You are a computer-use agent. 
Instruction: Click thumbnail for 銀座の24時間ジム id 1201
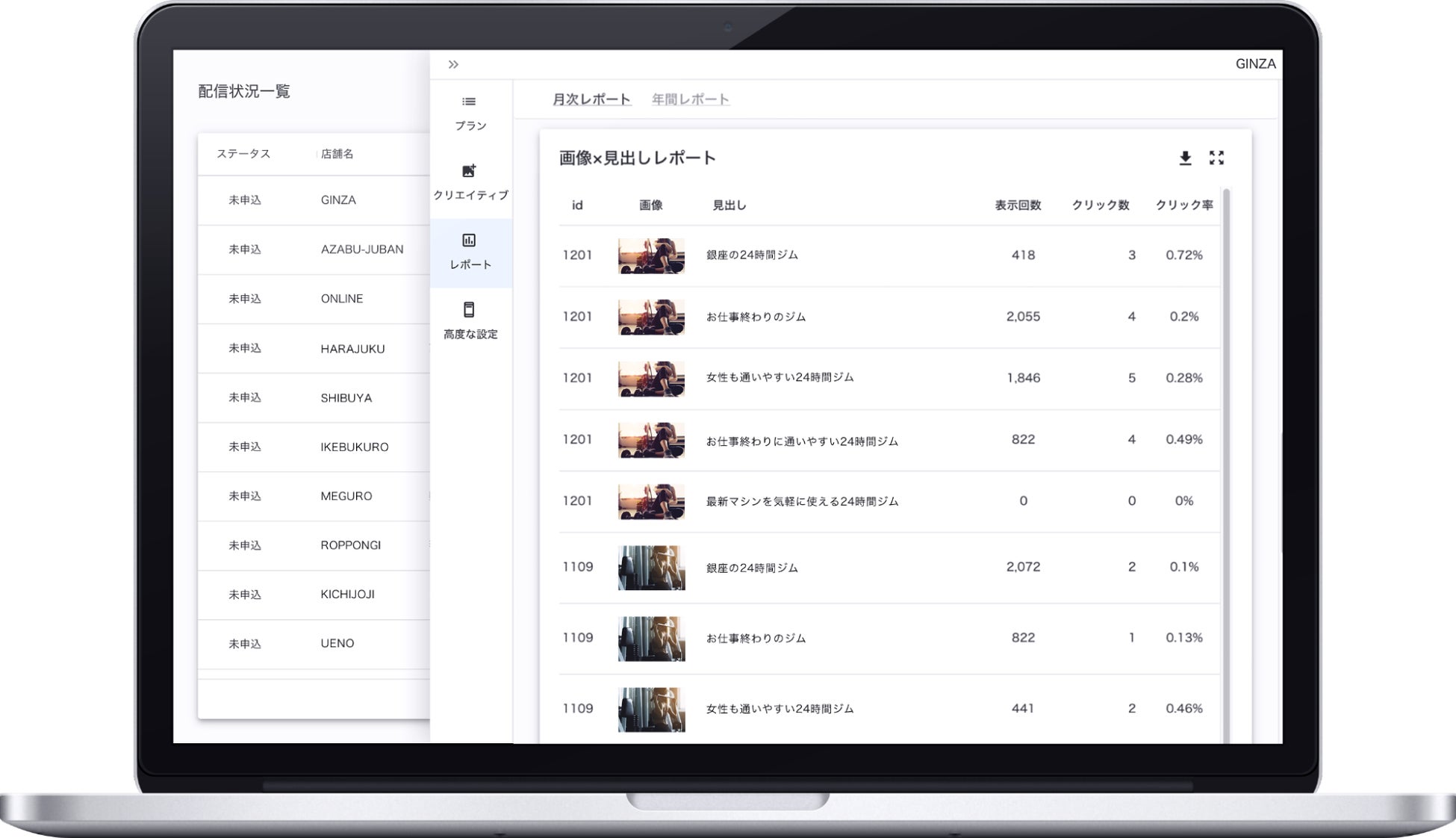coord(651,255)
